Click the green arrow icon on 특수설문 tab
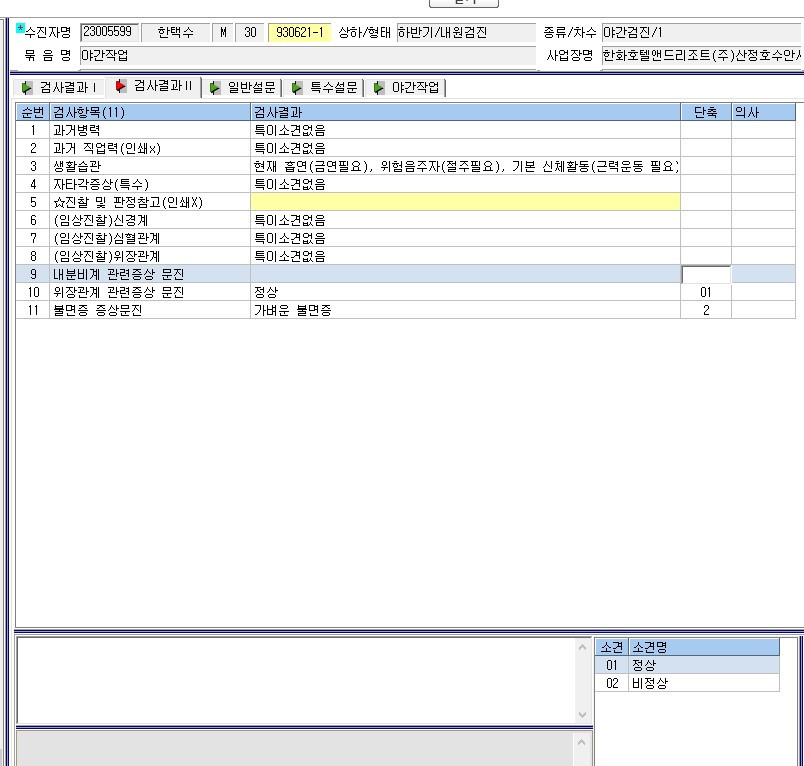804x766 pixels. [x=296, y=88]
